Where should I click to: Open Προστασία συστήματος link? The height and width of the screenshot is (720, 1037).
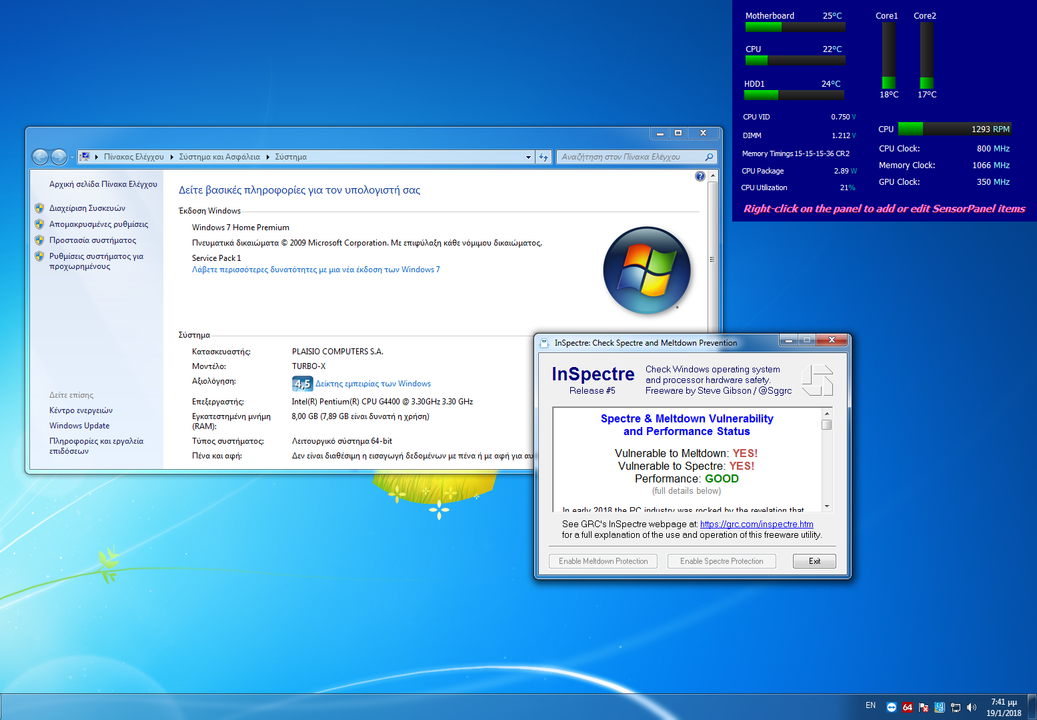click(x=93, y=240)
